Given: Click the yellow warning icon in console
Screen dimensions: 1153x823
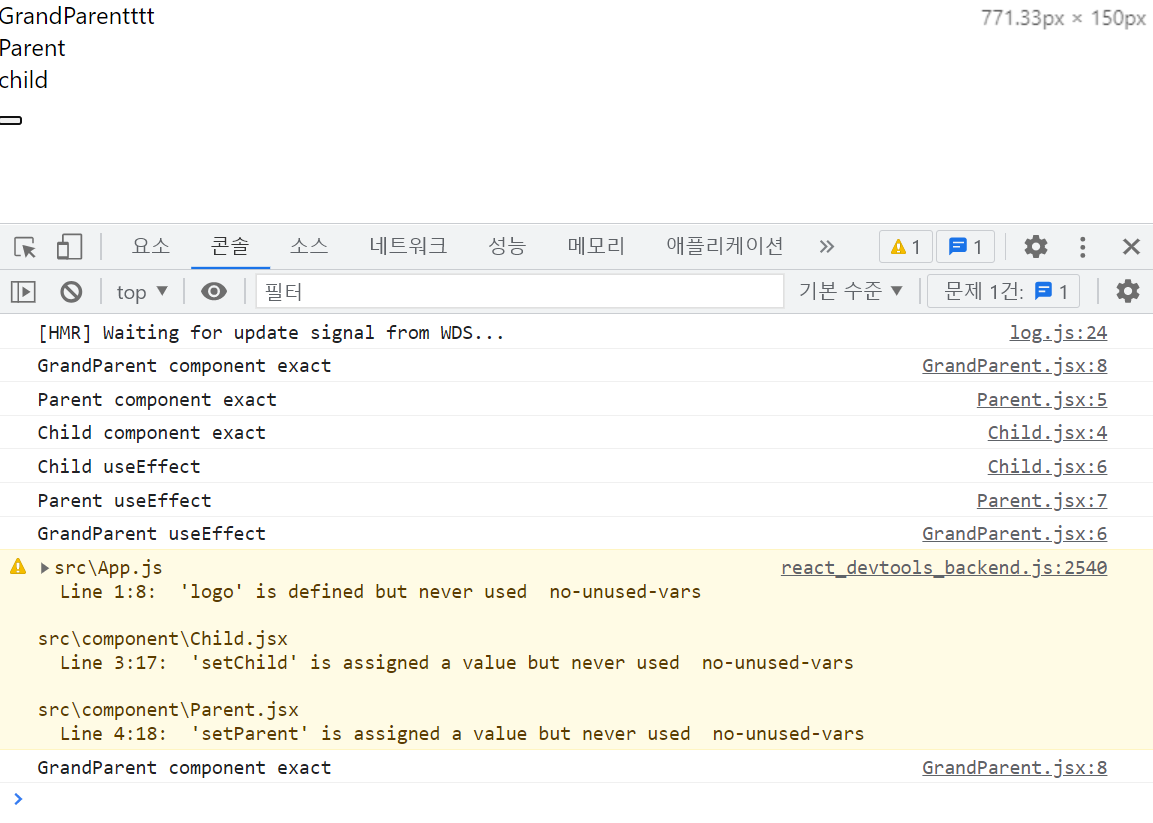Looking at the screenshot, I should pos(18,566).
